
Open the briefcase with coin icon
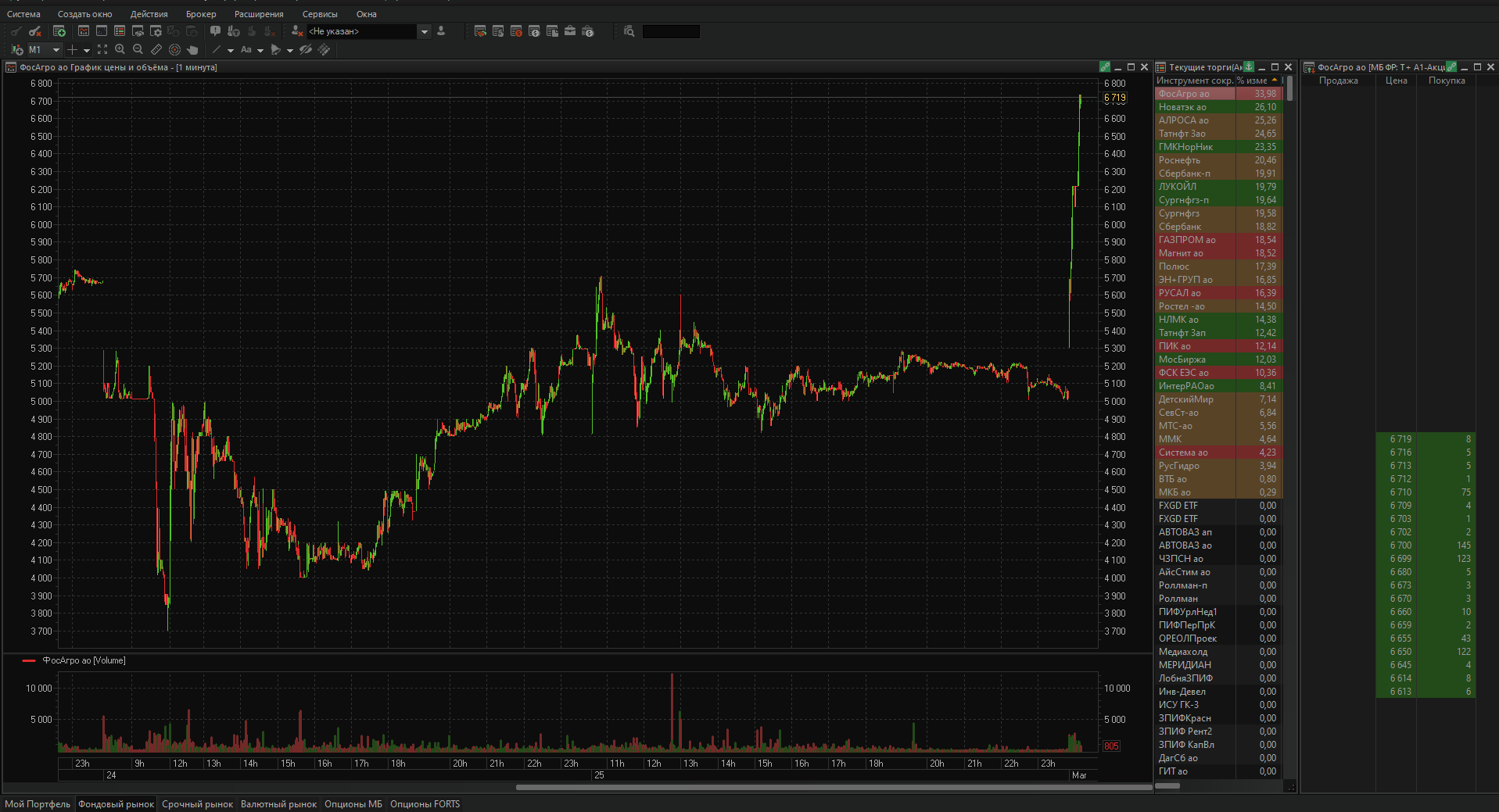tap(588, 31)
